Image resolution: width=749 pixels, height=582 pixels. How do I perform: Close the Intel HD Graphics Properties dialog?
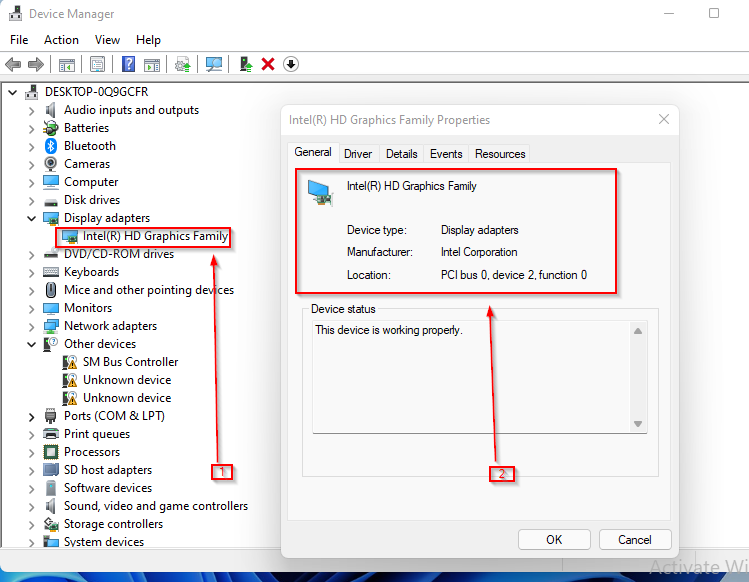[664, 119]
